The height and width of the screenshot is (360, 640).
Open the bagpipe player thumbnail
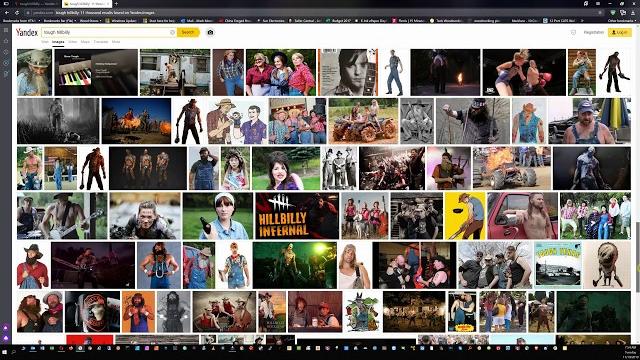tap(449, 169)
